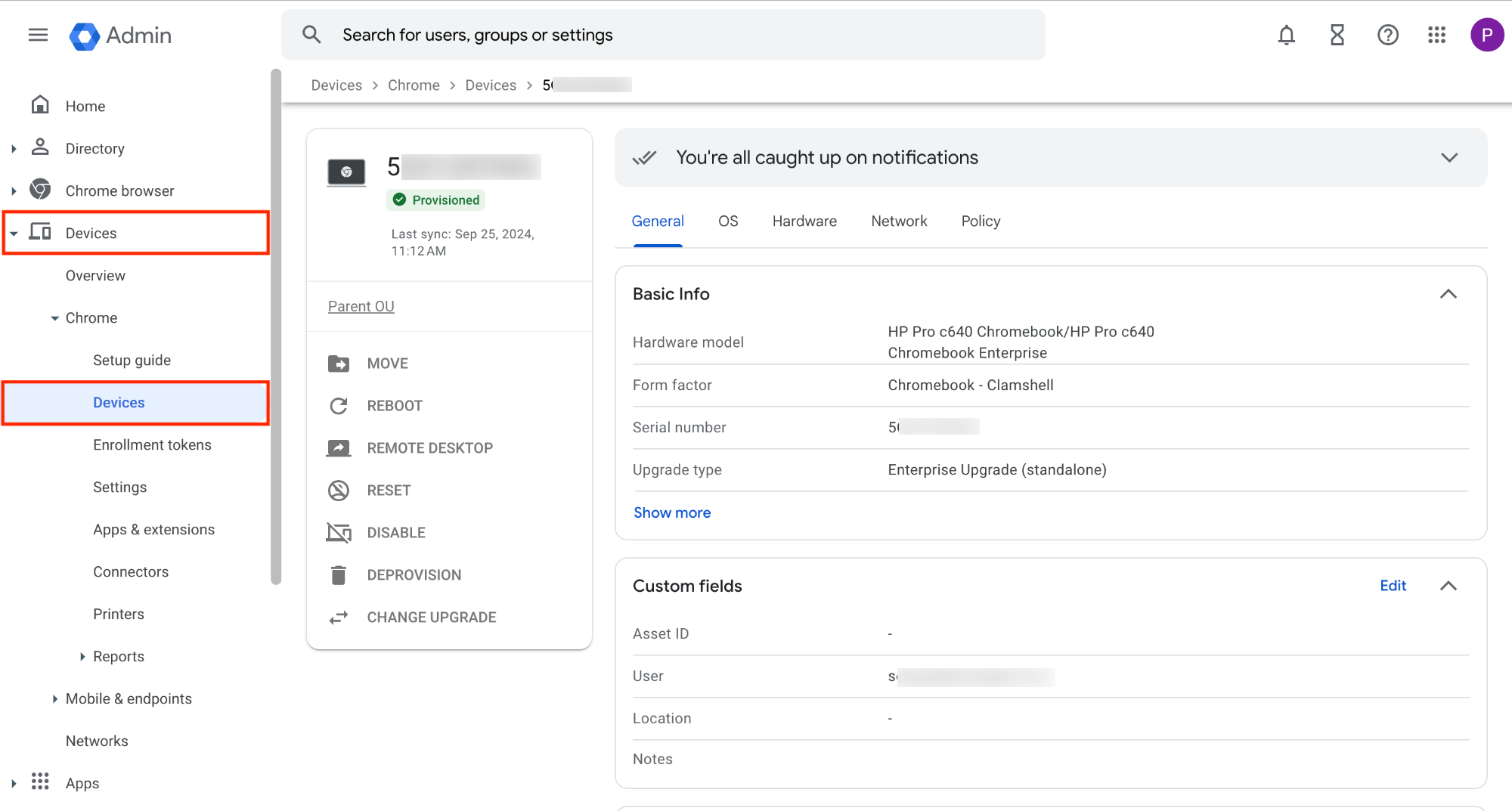Click the Last sync timestamp text
The image size is (1512, 811).
click(463, 243)
